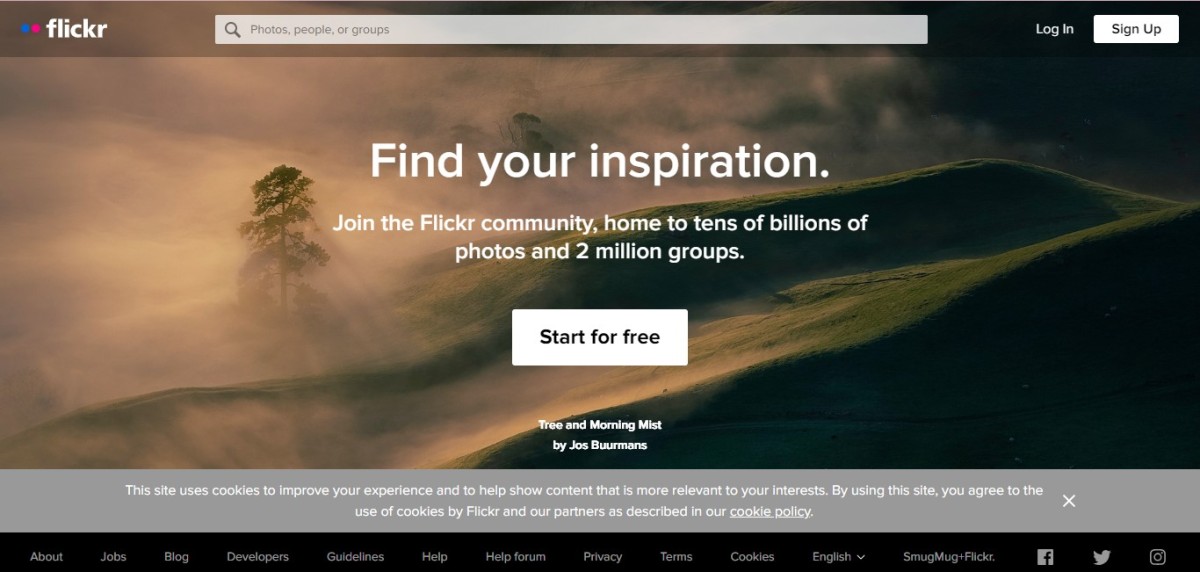
Task: Open Jos Buurmans photo credit link
Action: click(x=600, y=445)
